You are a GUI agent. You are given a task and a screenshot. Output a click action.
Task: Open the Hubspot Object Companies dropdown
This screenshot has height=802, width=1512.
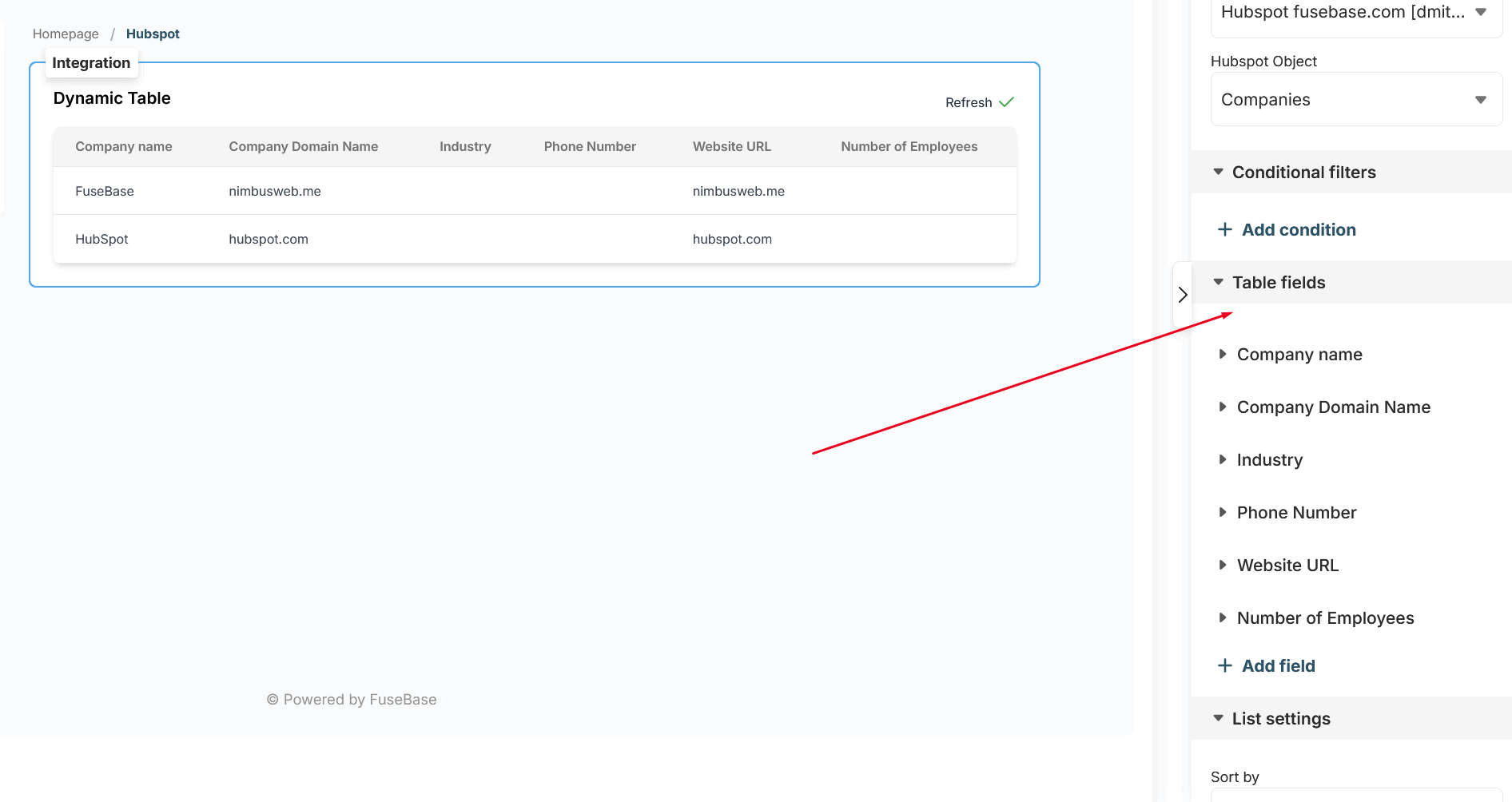[x=1356, y=100]
